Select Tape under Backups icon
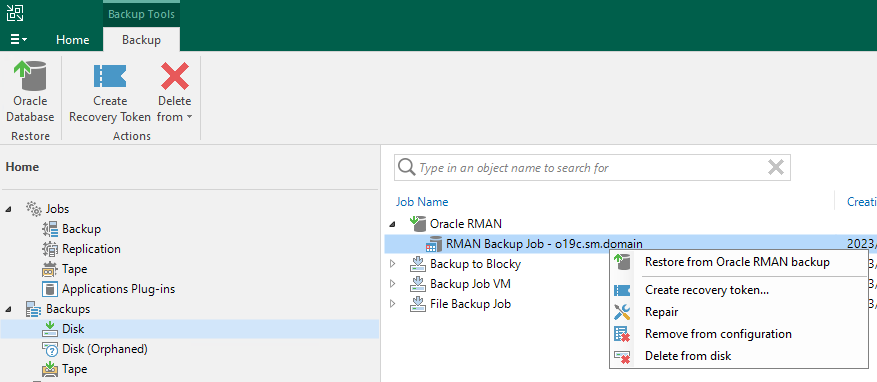The image size is (877, 382). (x=50, y=369)
